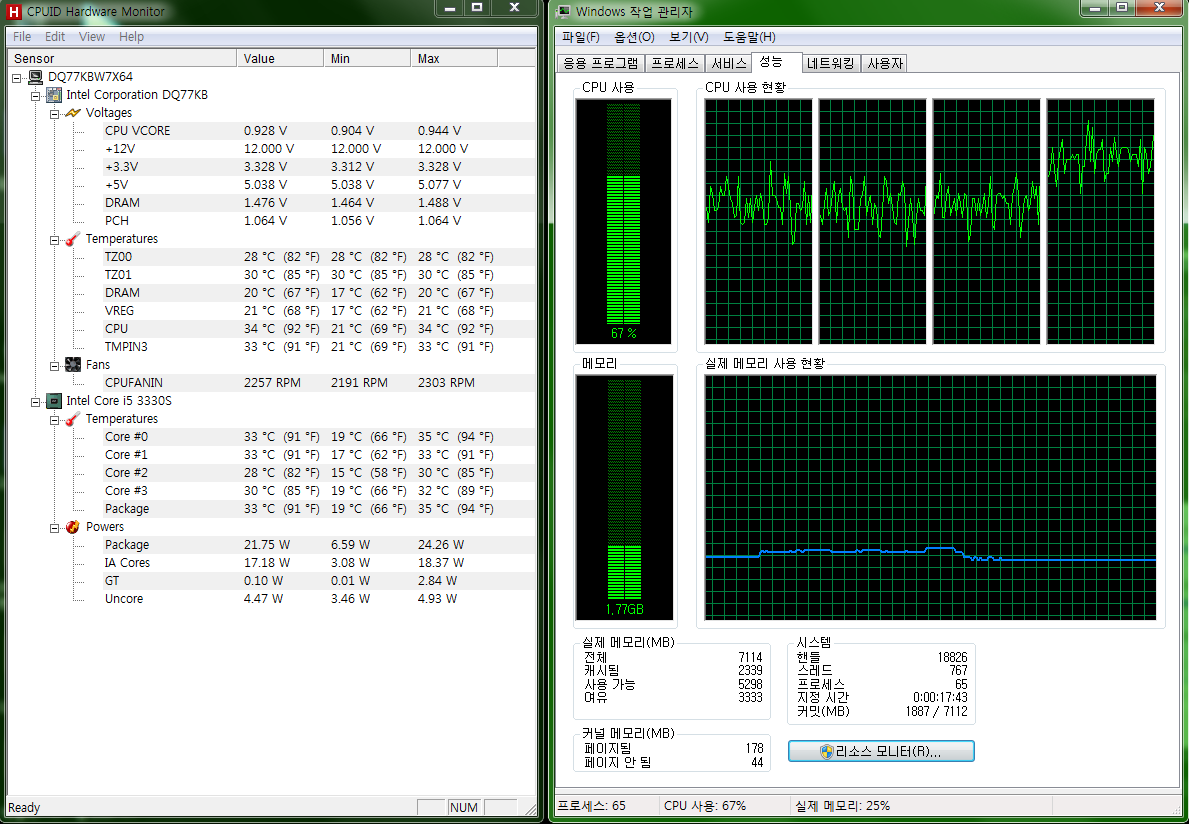Screen dimensions: 1189x824
Task: Open the Edit menu in Hardware Monitor
Action: coord(55,36)
